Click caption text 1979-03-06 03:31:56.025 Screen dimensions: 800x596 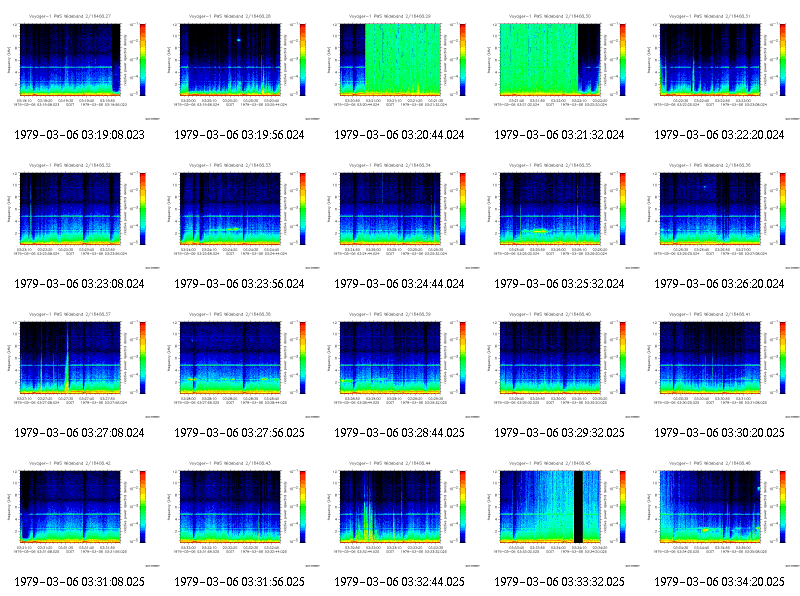239,582
